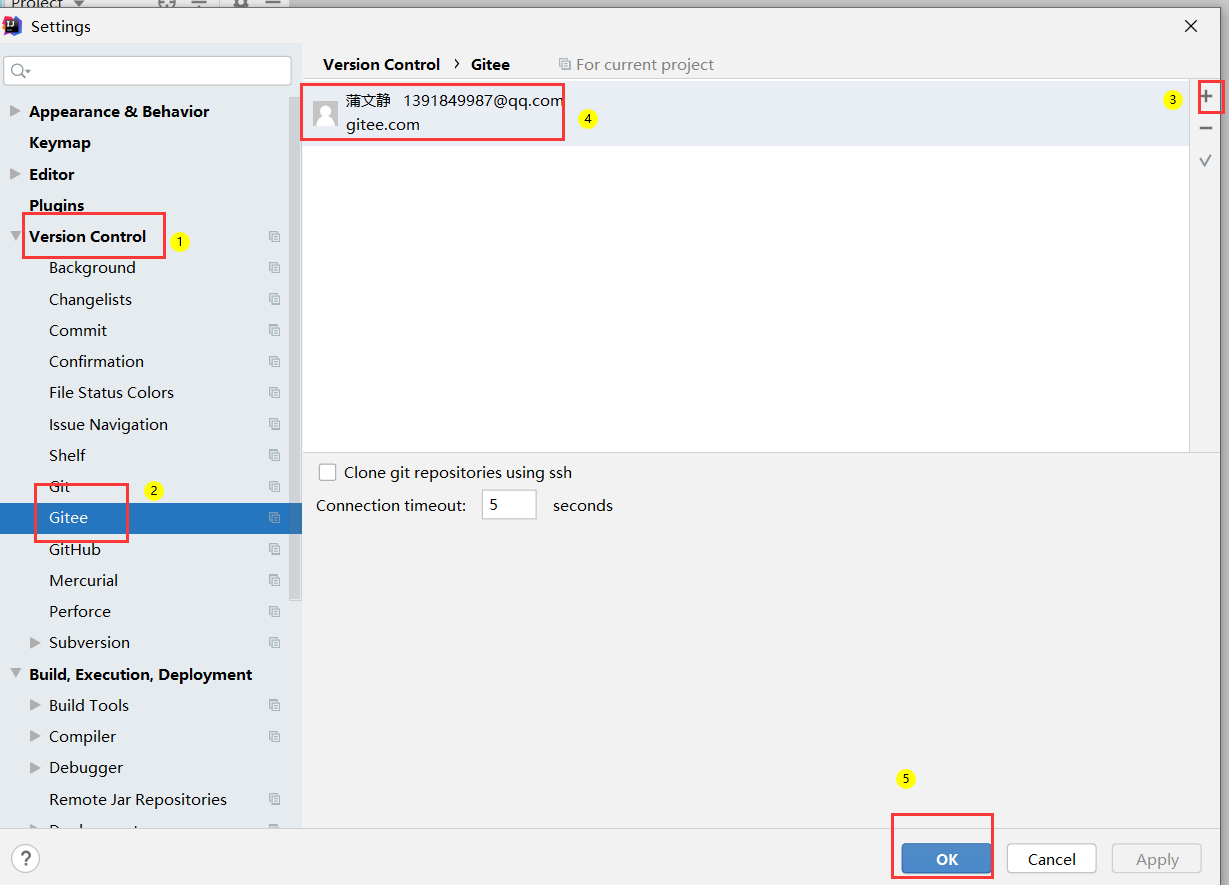
Task: Expand the Build Tools node
Action: pos(35,705)
